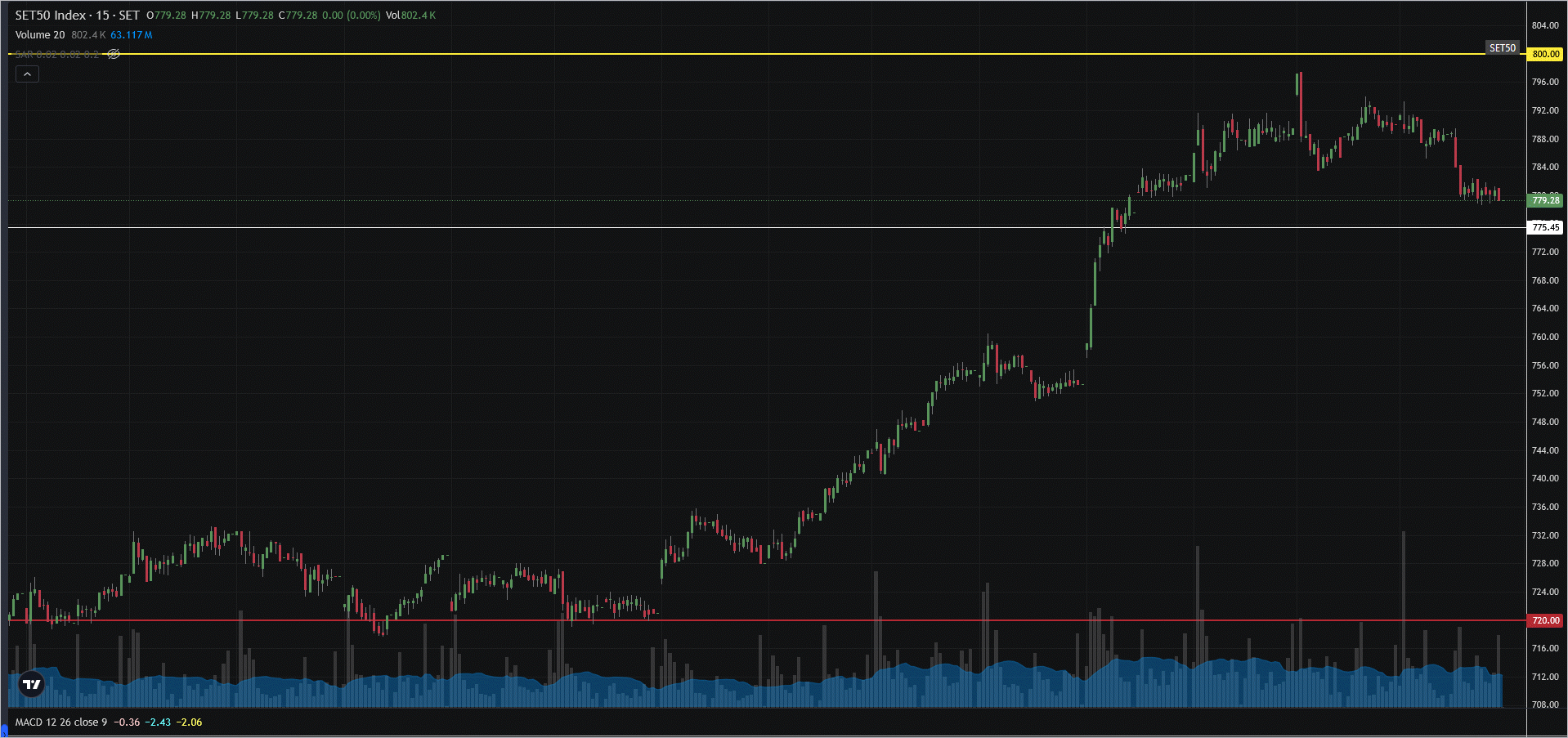
Task: Click the 0.00 (0.00%) change value
Action: point(352,16)
